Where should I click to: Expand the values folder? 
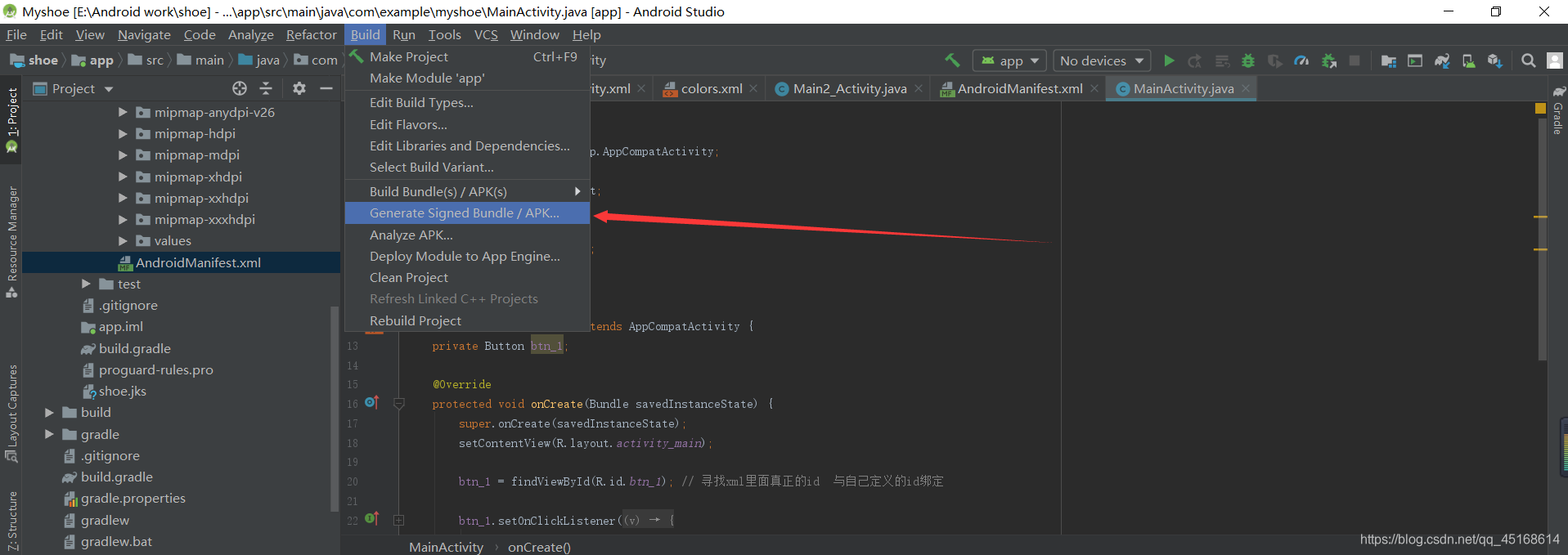[x=123, y=240]
